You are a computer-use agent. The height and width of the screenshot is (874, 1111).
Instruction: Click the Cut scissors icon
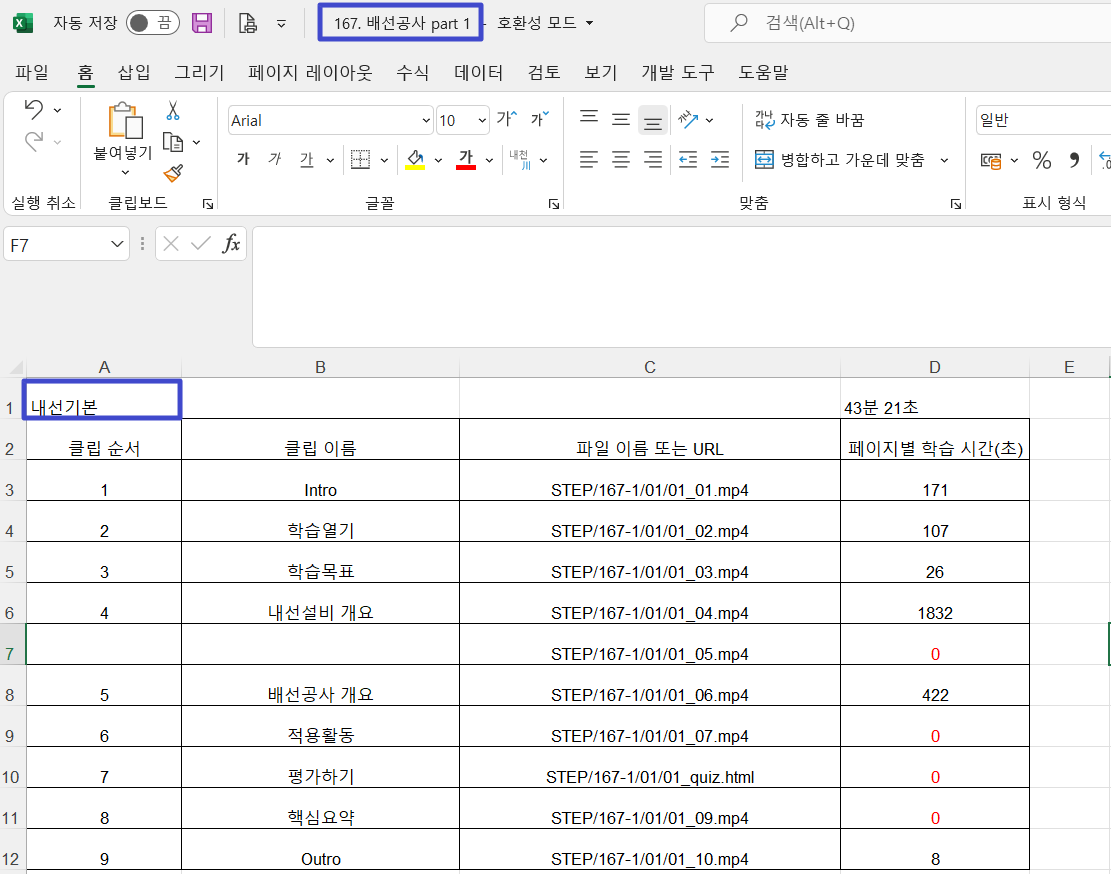coord(173,111)
